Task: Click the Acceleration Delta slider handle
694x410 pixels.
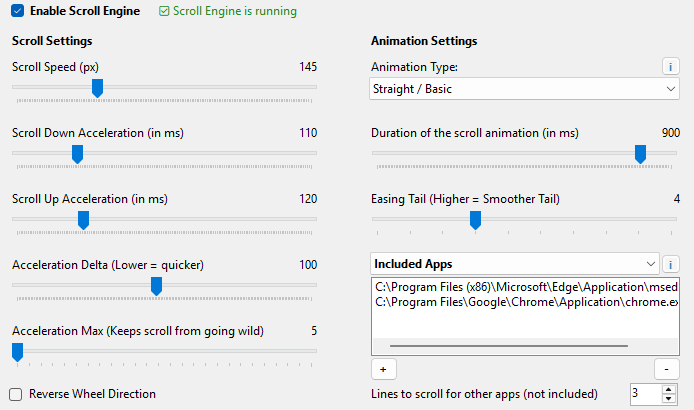Action: pyautogui.click(x=156, y=286)
